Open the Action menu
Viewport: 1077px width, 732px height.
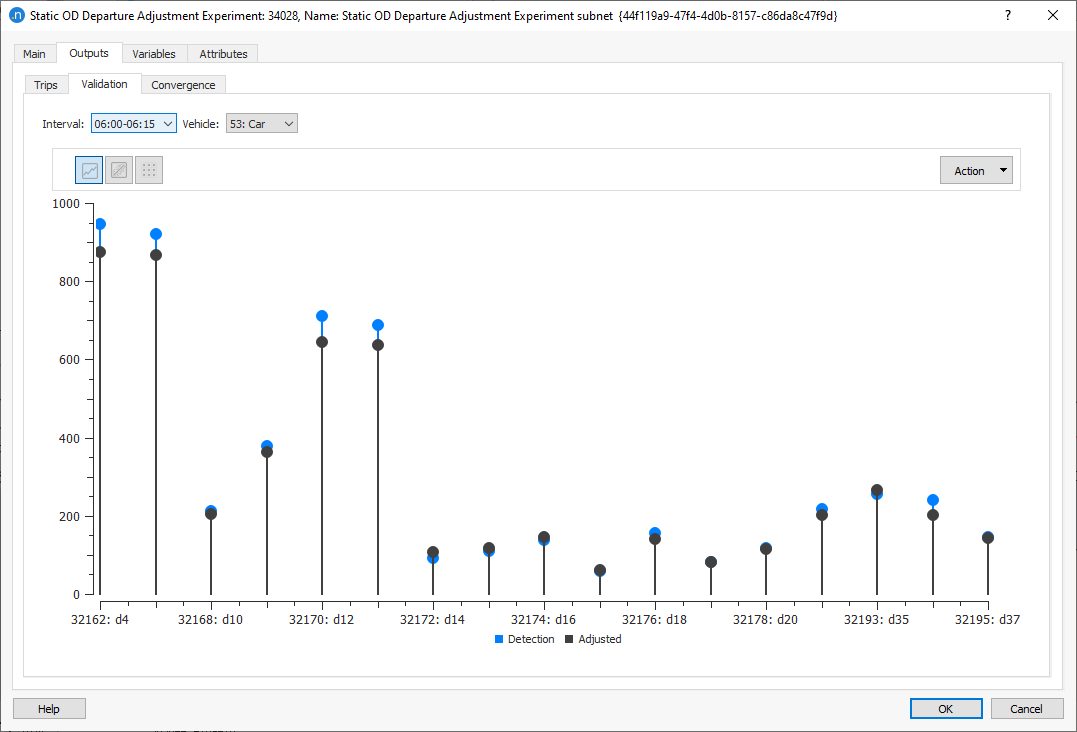pos(976,169)
